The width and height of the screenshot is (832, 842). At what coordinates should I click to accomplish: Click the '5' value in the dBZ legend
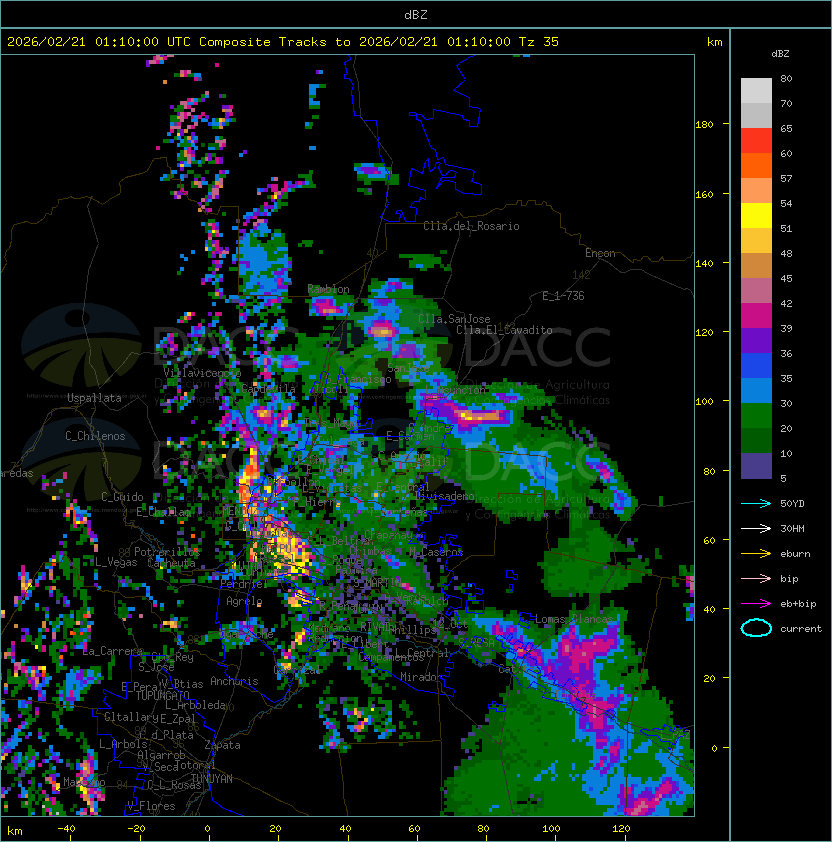[783, 478]
